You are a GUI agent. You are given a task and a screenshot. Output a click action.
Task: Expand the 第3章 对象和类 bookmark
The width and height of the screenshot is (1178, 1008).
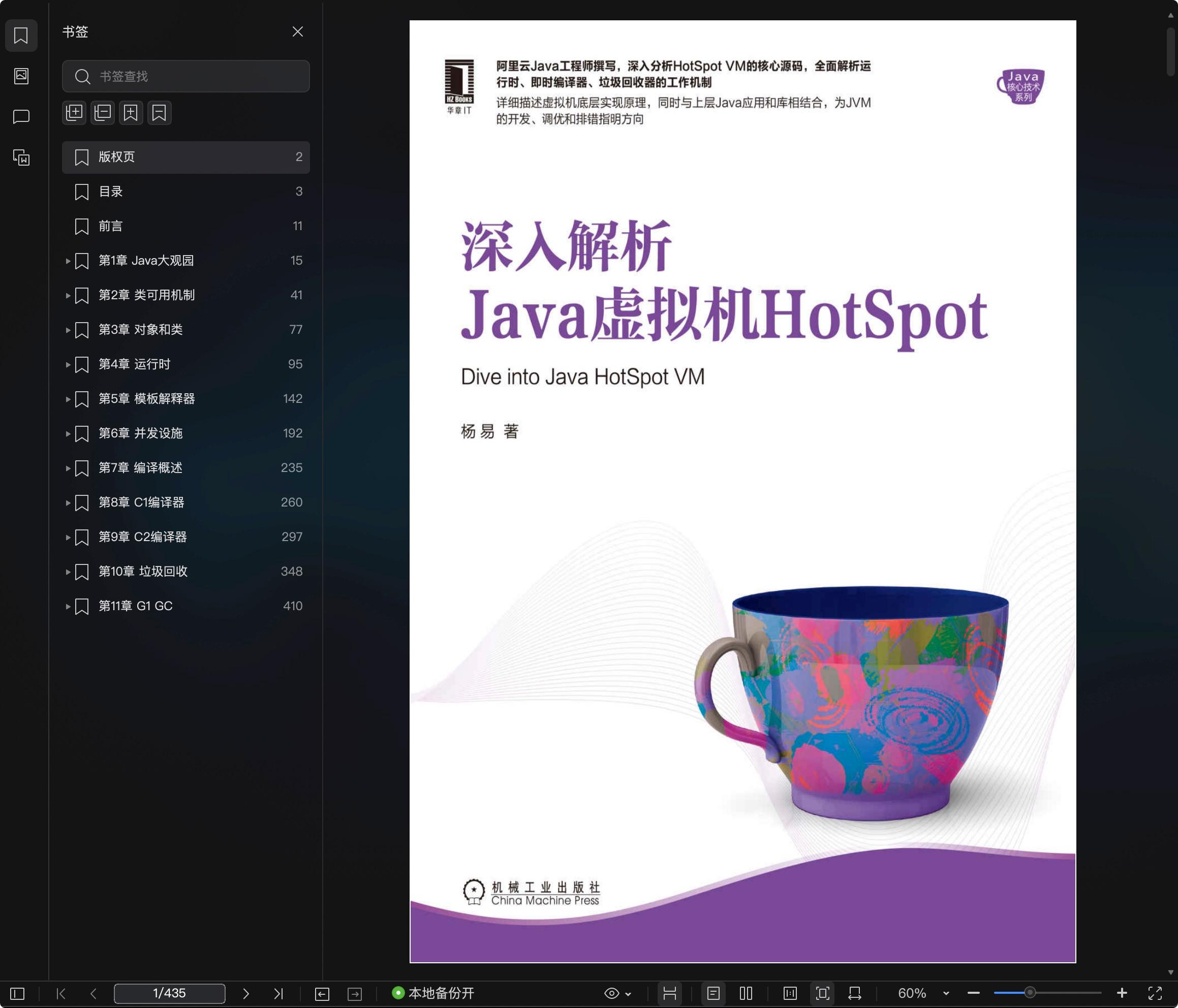click(x=68, y=330)
